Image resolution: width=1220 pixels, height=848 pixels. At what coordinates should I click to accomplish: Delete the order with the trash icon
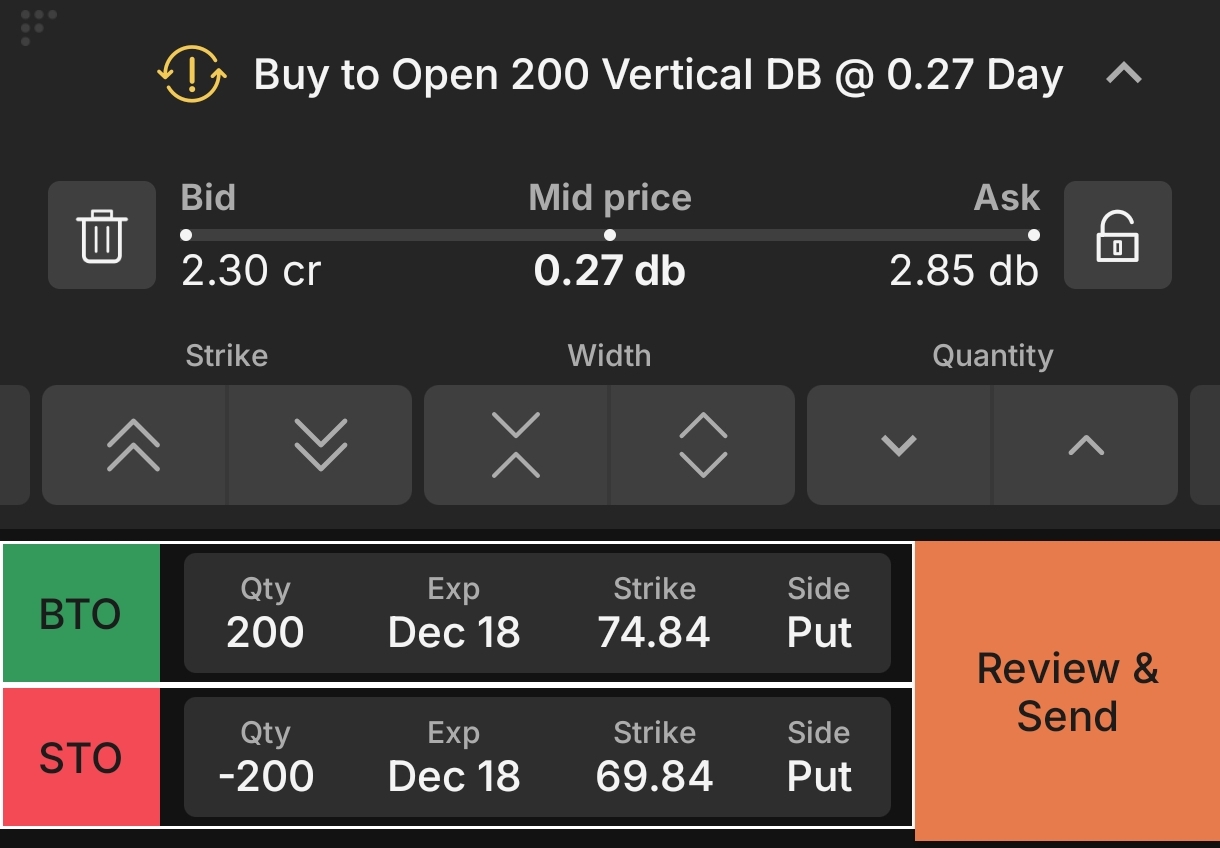click(102, 235)
